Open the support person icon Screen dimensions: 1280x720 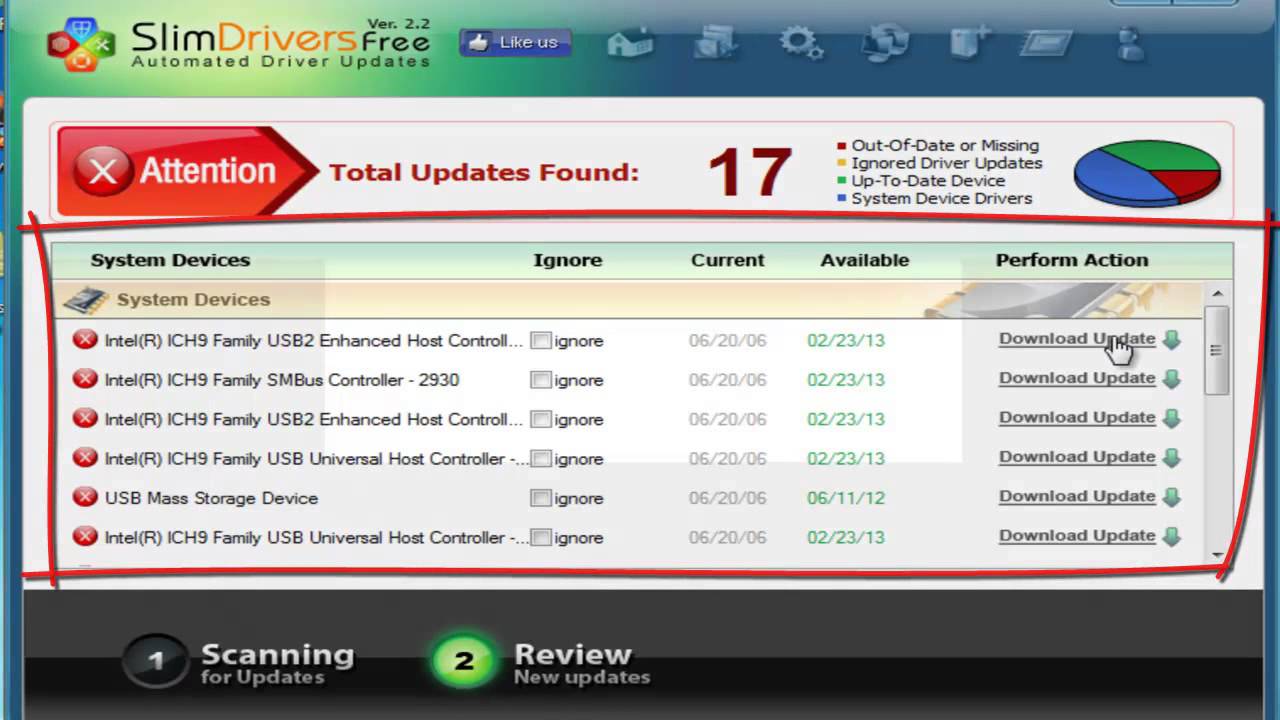pyautogui.click(x=1130, y=42)
